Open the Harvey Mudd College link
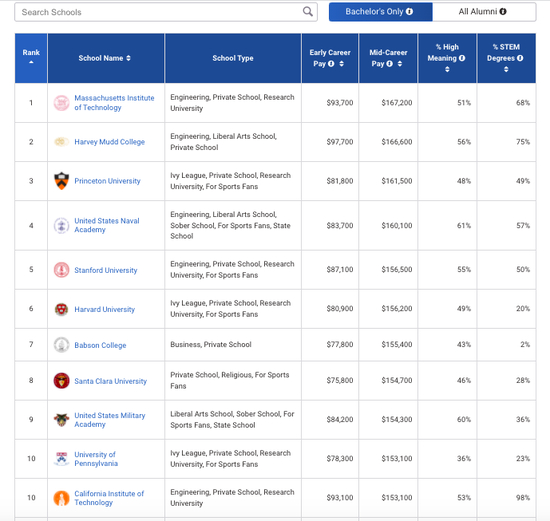Image resolution: width=550 pixels, height=521 pixels. 109,142
